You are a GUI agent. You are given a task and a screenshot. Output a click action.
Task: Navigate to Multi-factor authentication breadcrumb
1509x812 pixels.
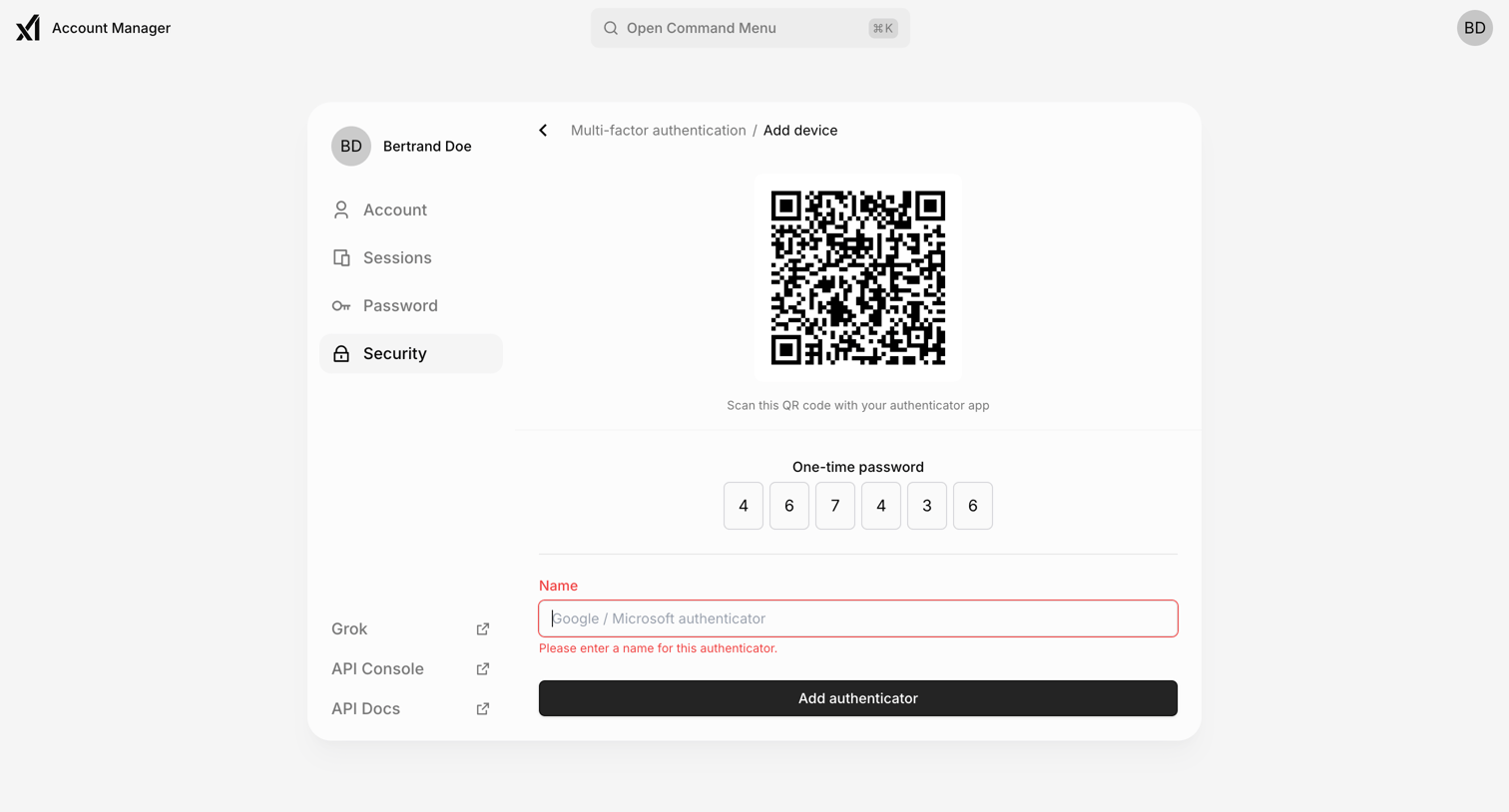659,131
